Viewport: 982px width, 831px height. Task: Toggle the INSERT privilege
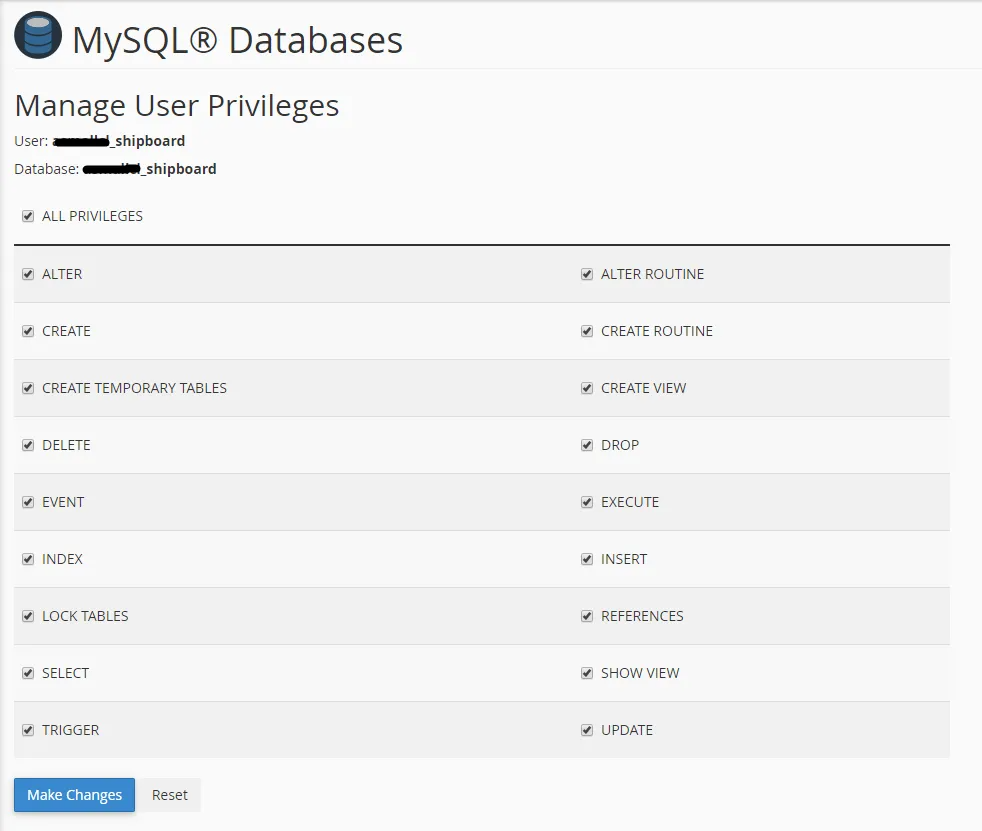click(x=586, y=559)
